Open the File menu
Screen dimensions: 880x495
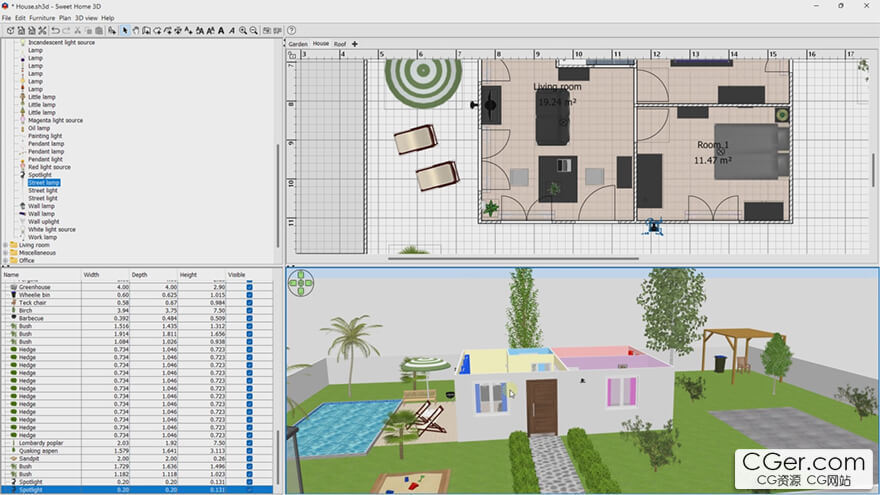coord(6,18)
